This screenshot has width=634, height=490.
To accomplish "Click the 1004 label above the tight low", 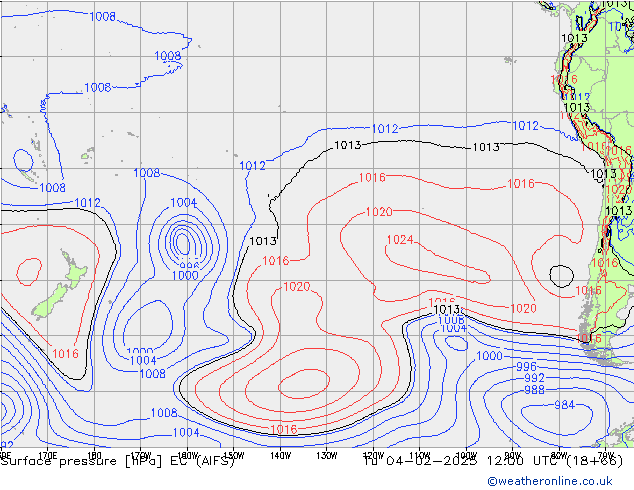I will tap(184, 203).
